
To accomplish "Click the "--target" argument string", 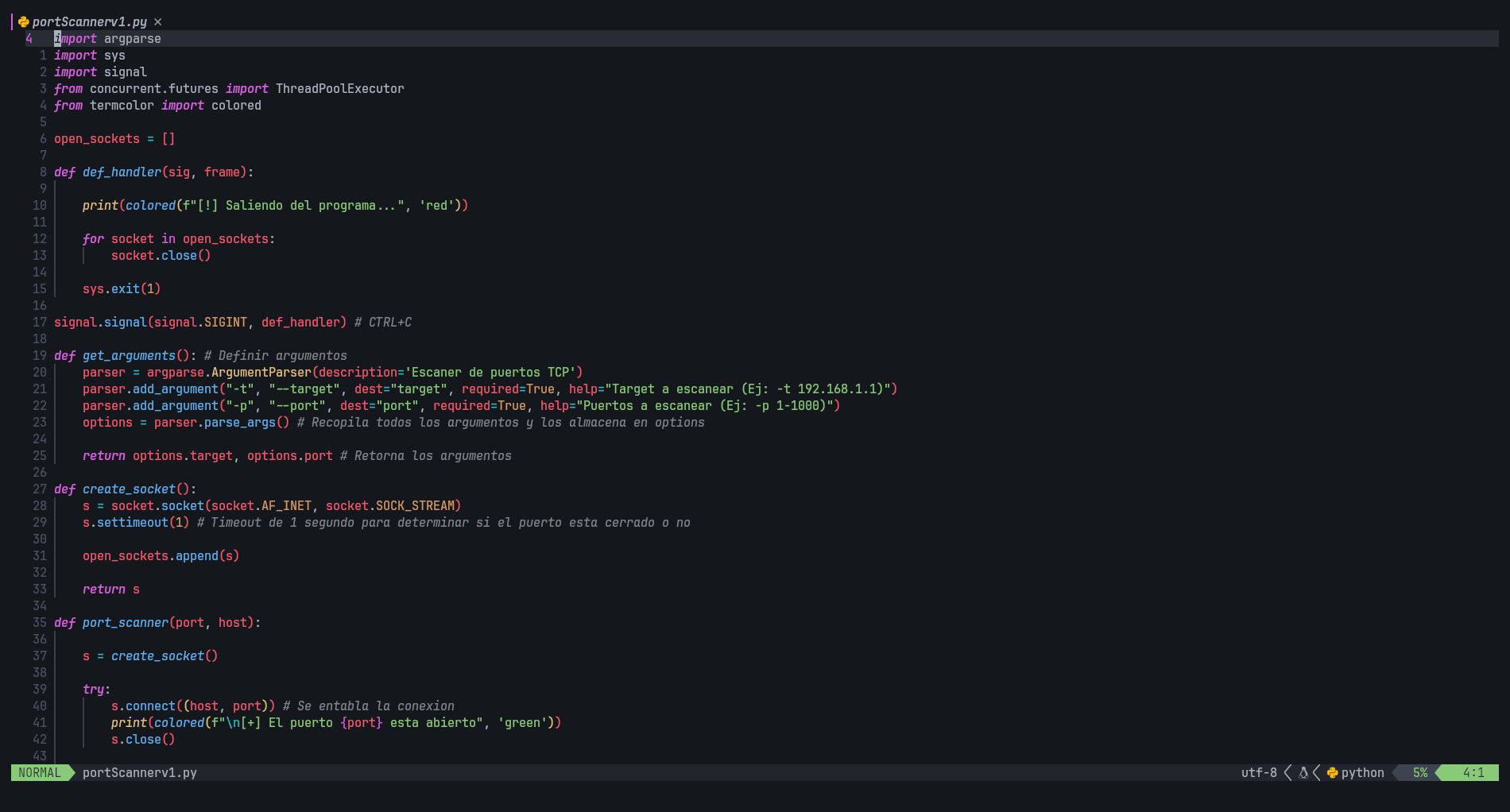I will tap(304, 389).
